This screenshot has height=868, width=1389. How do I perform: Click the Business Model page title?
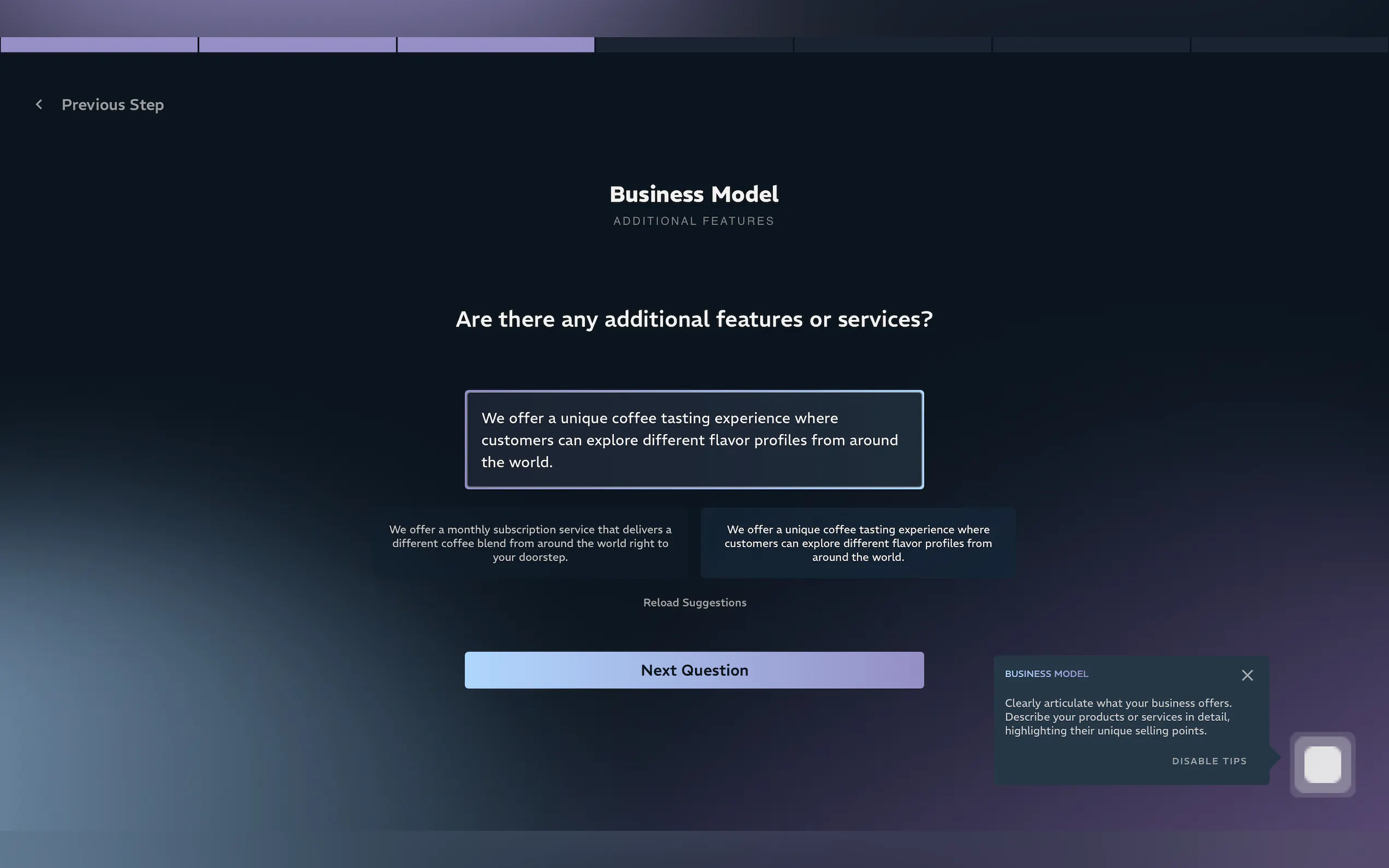click(x=693, y=194)
